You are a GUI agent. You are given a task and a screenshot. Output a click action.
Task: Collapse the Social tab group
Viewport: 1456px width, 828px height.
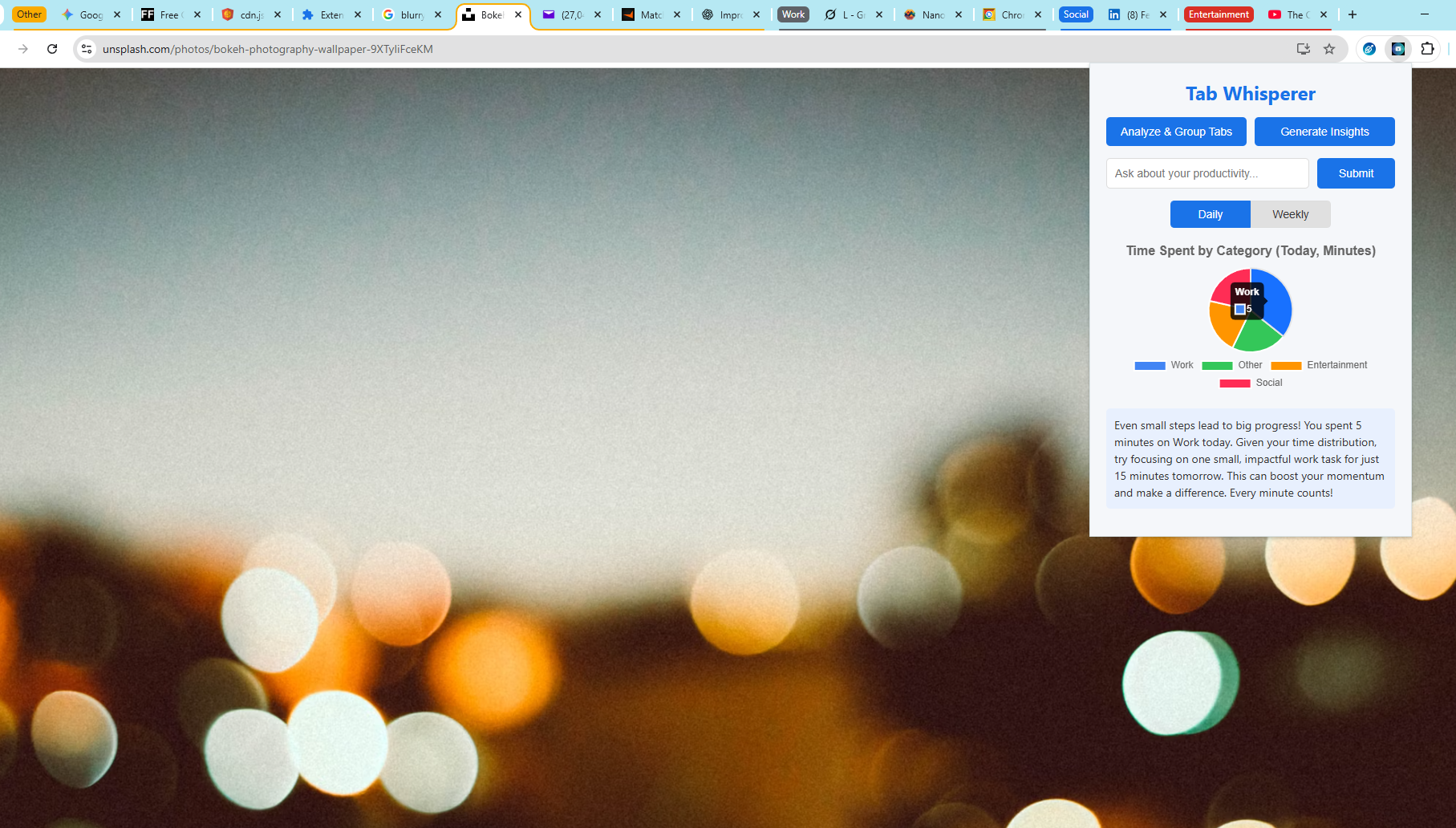click(x=1076, y=14)
